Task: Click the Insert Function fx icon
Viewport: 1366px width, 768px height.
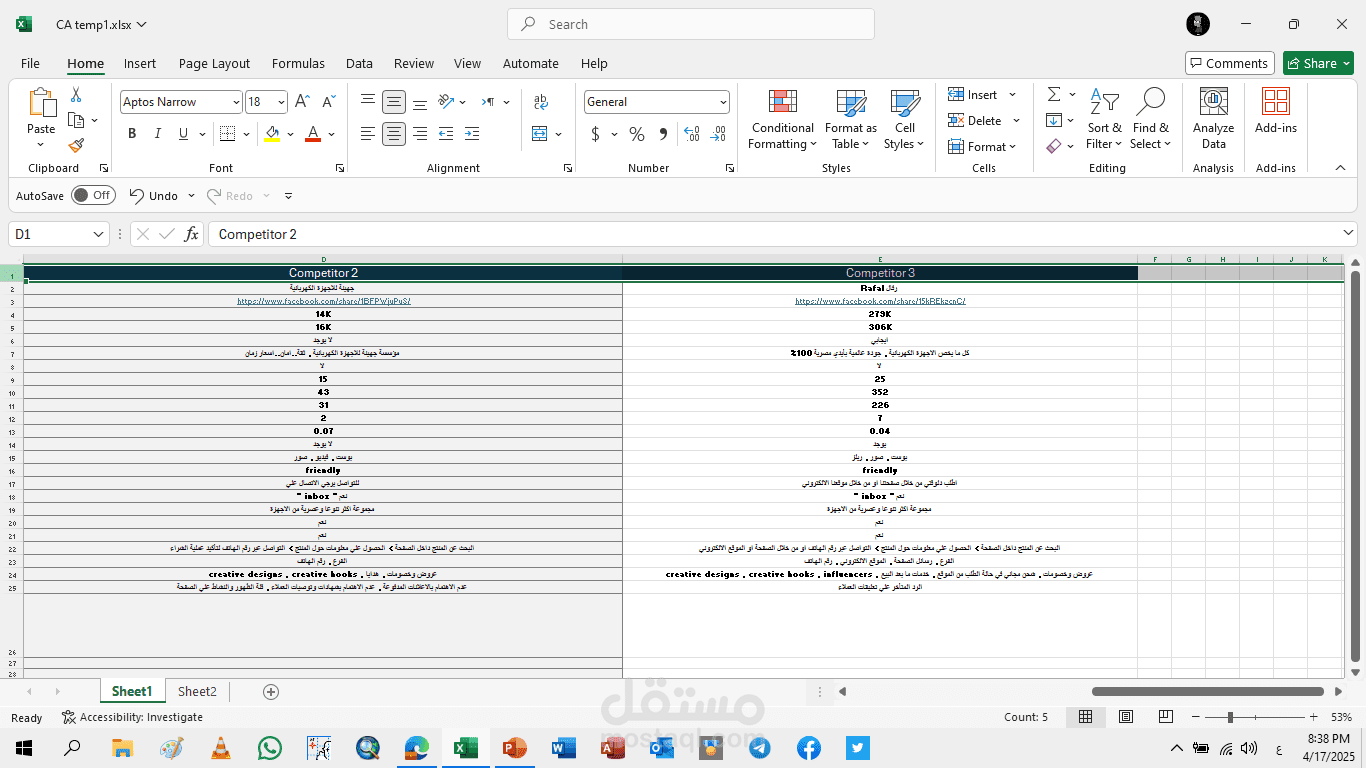Action: [x=192, y=234]
